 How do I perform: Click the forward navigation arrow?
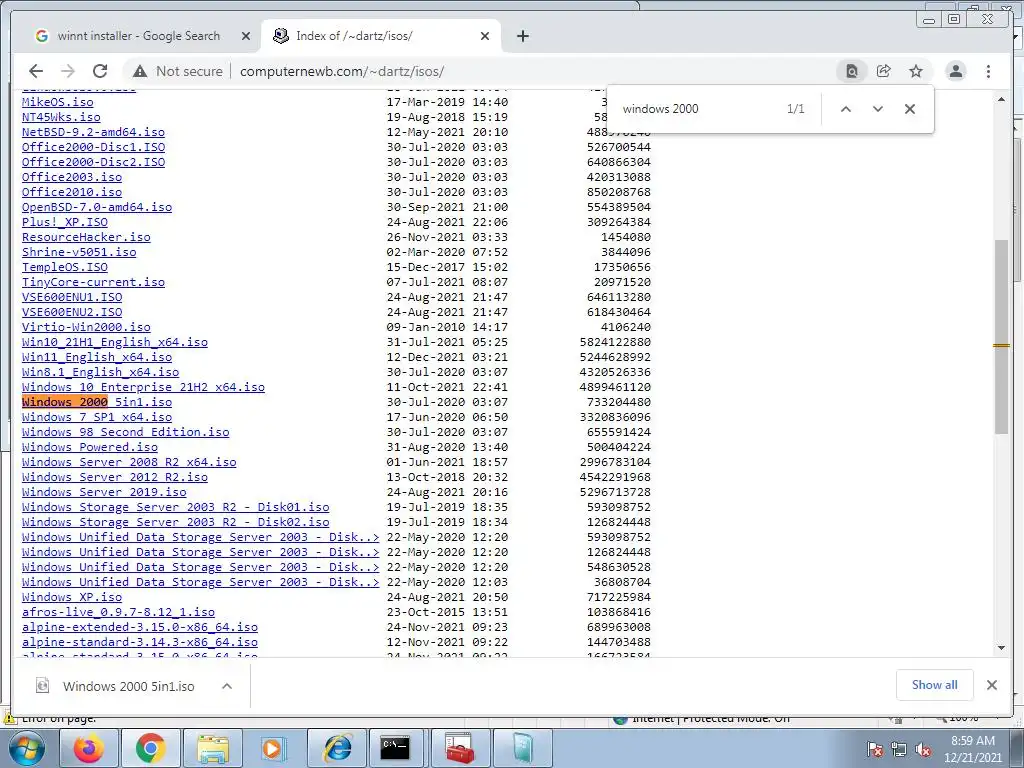click(x=67, y=71)
